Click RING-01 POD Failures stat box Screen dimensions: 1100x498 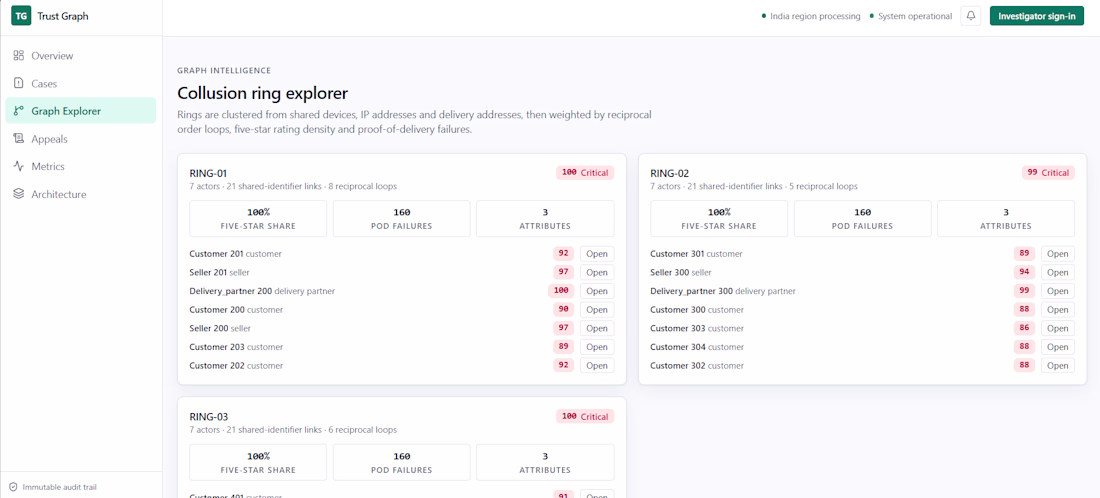tap(401, 219)
